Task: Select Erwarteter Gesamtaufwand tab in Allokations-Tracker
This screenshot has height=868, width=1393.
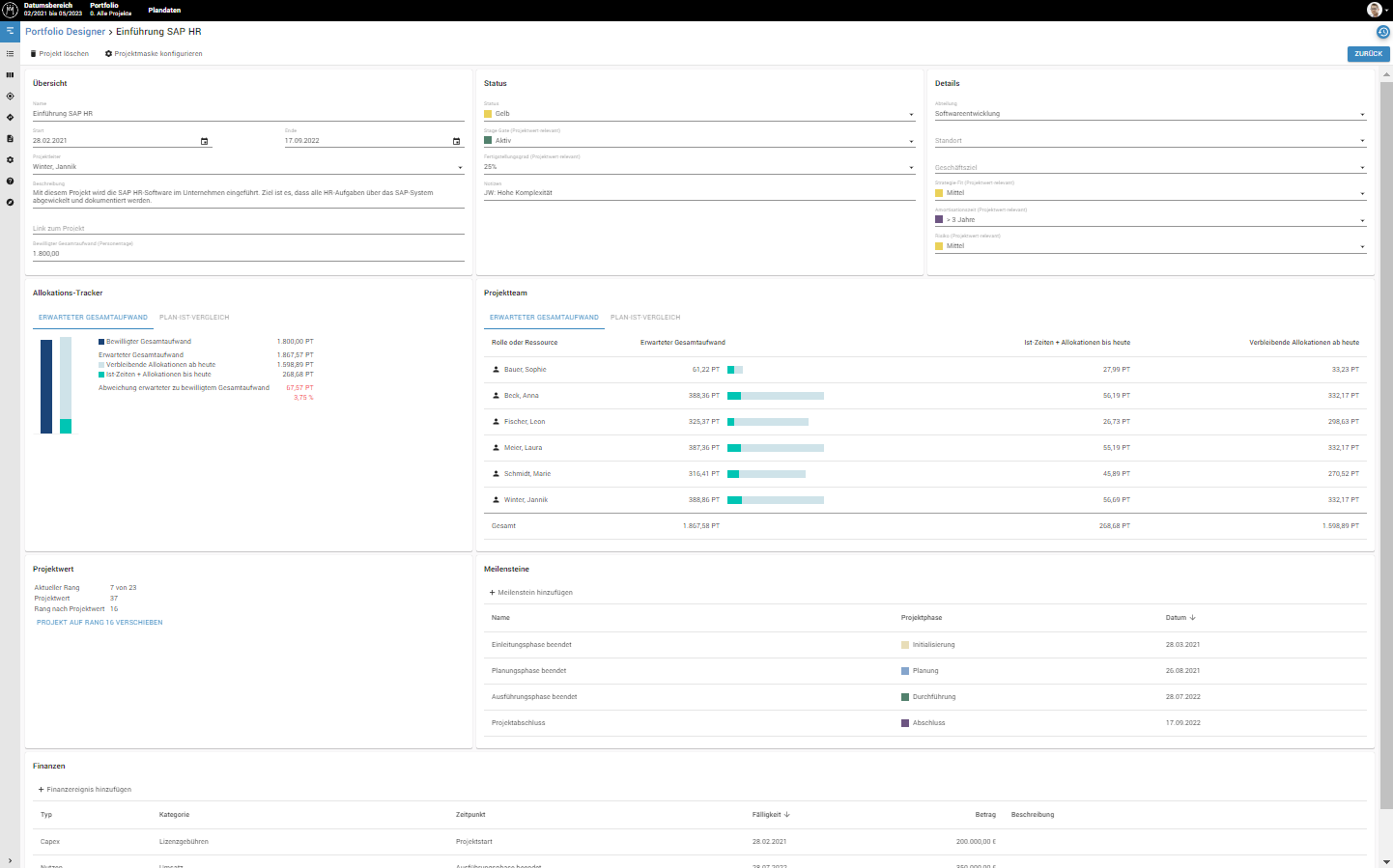Action: (93, 318)
